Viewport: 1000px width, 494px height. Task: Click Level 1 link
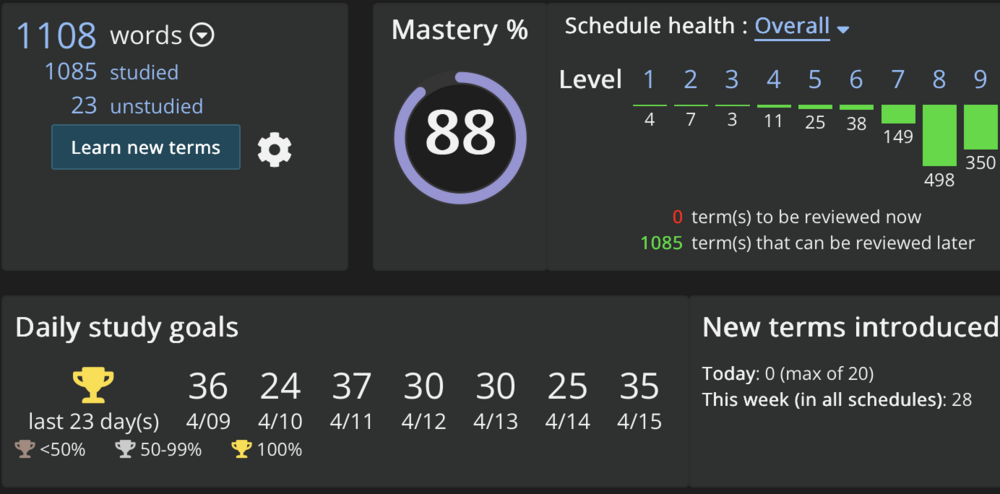point(649,80)
